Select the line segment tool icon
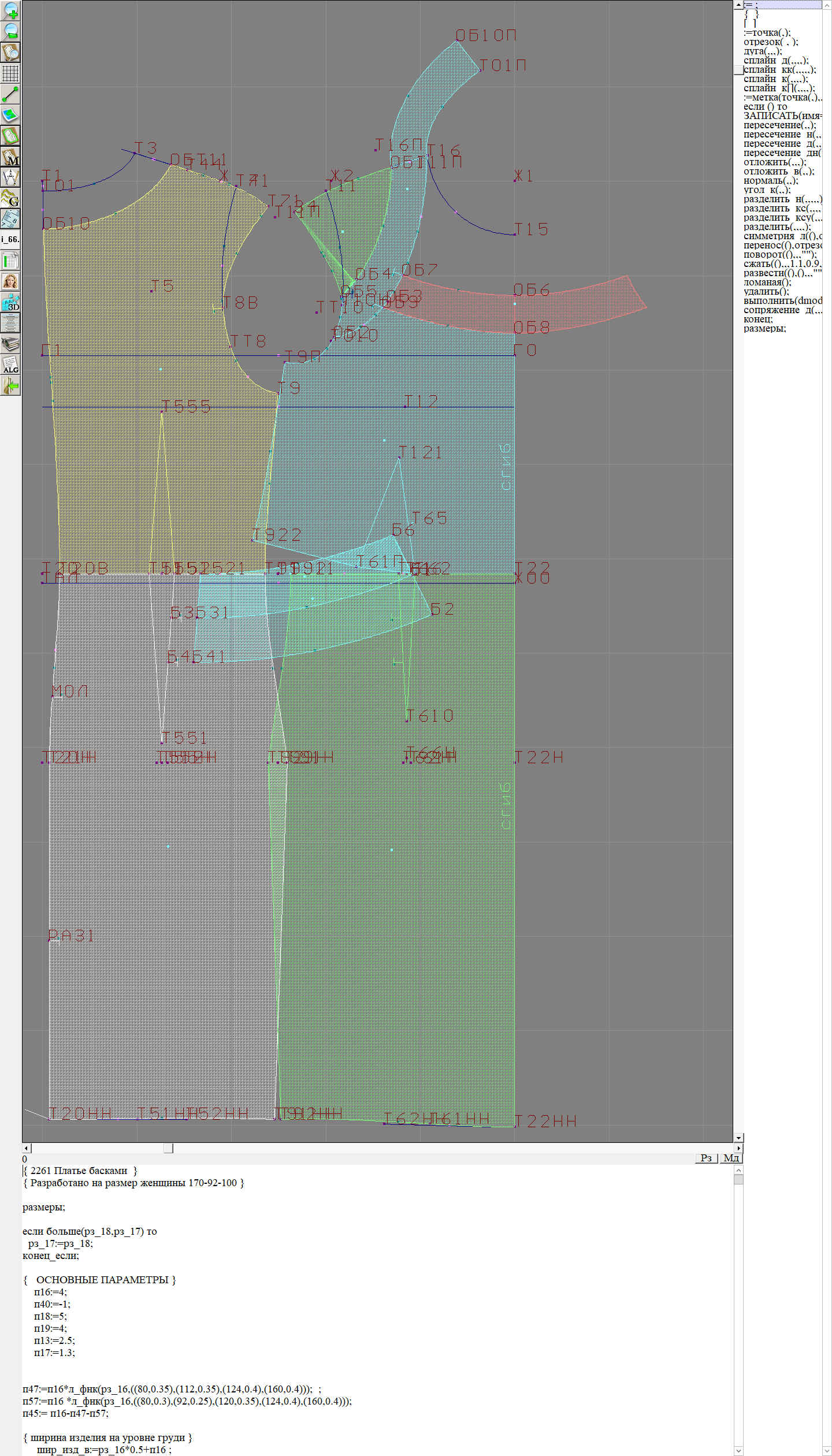This screenshot has height=1456, width=832. (10, 94)
